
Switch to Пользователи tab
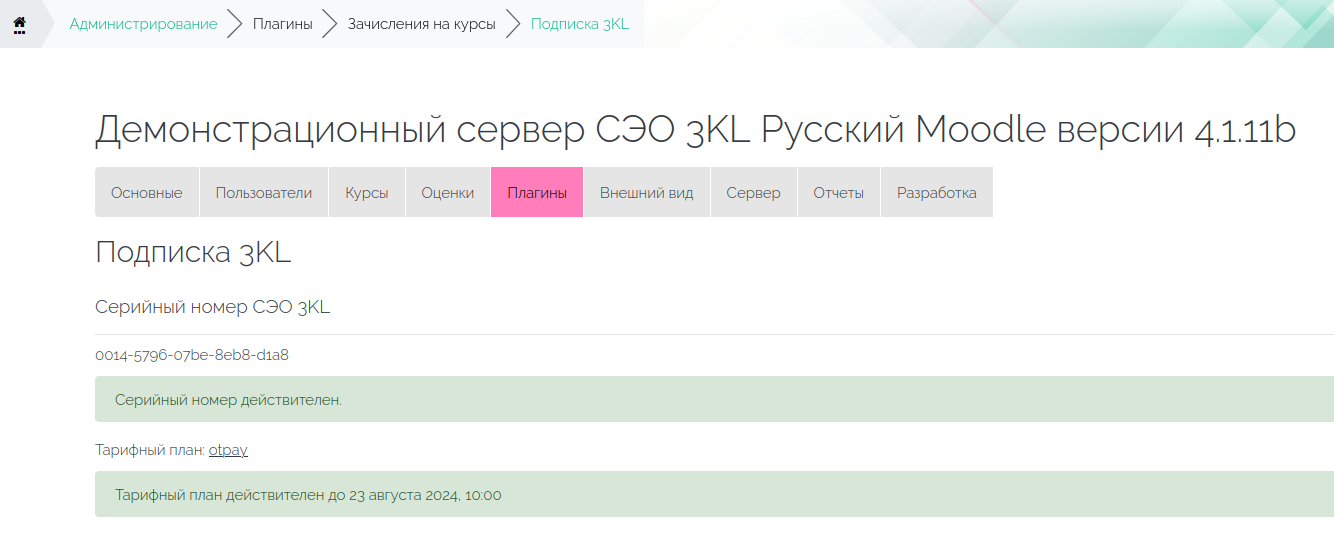264,192
